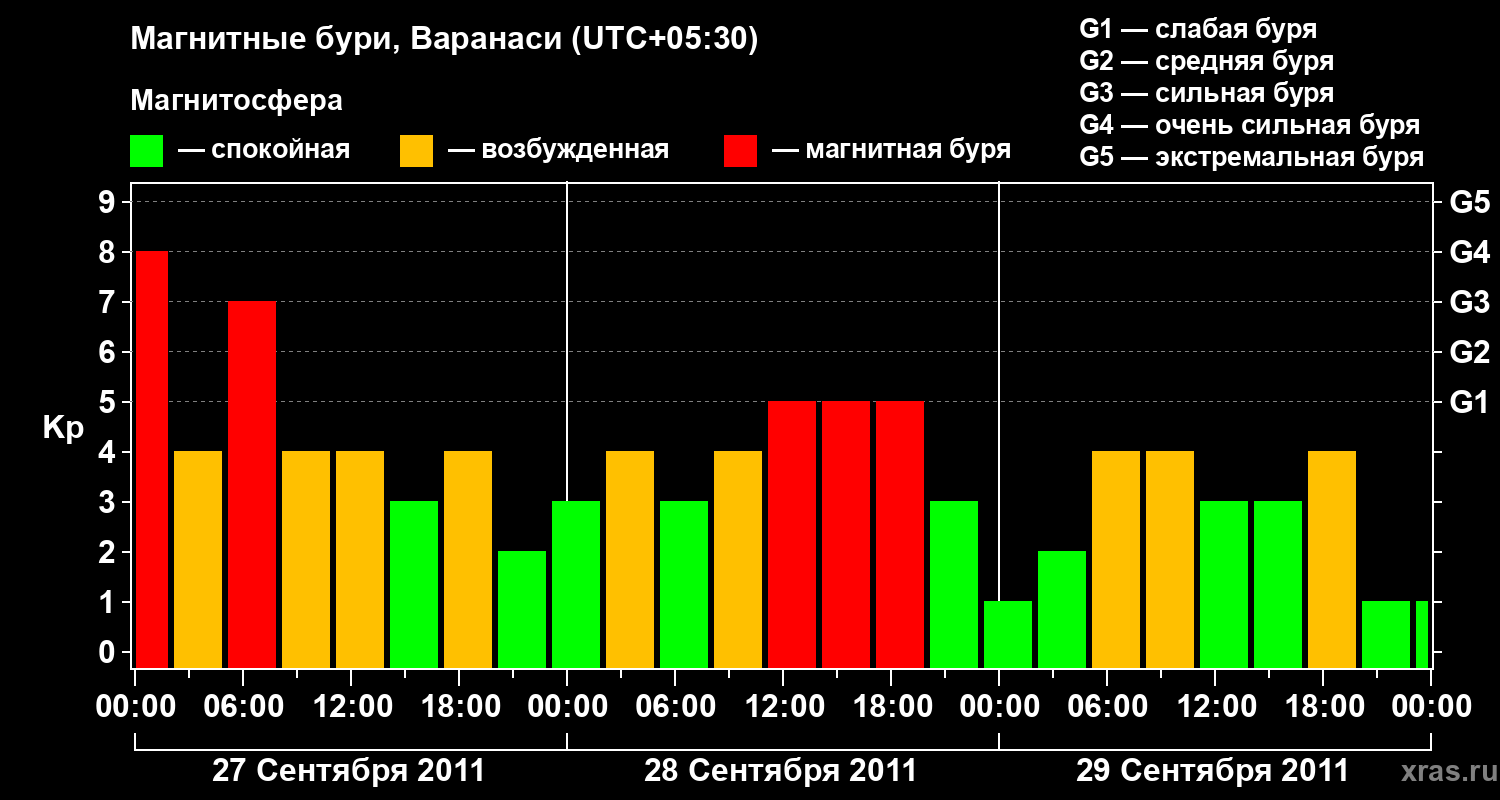The width and height of the screenshot is (1500, 800).
Task: Click the '— спокойная' legend label
Action: click(264, 150)
